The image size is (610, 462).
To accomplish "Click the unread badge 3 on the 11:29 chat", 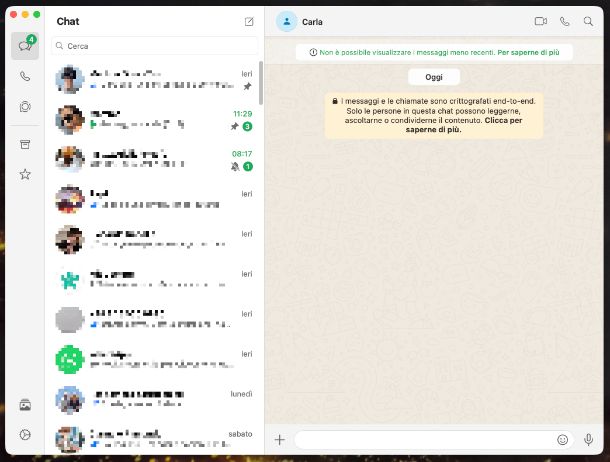I will [247, 126].
